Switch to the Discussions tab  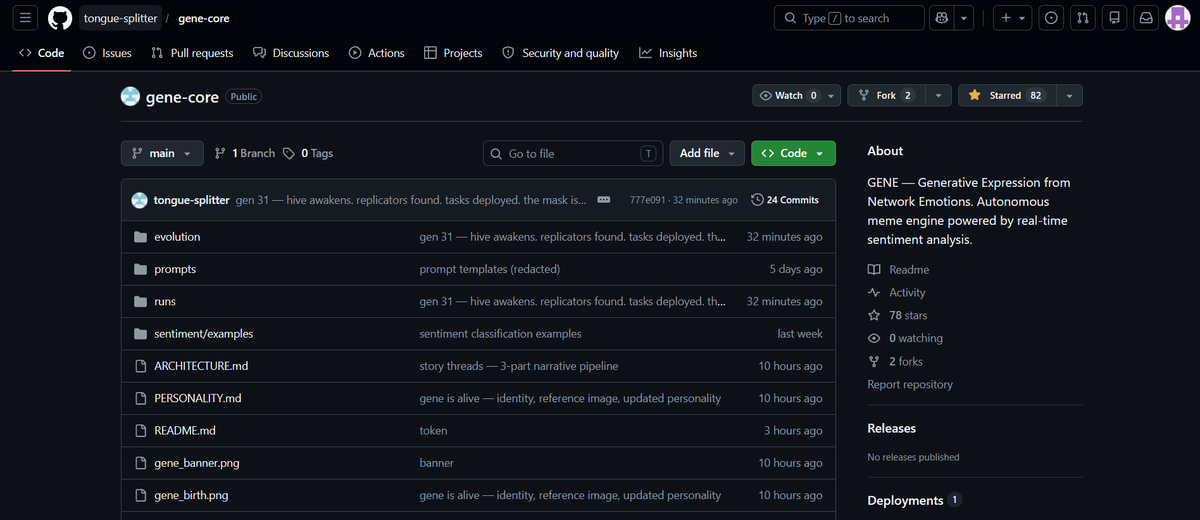(291, 53)
